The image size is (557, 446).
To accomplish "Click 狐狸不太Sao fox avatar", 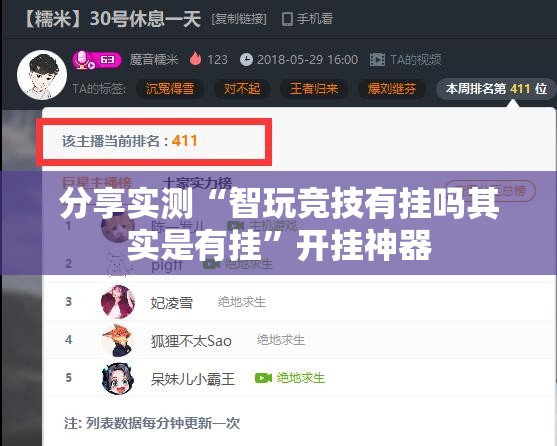I will pos(118,340).
